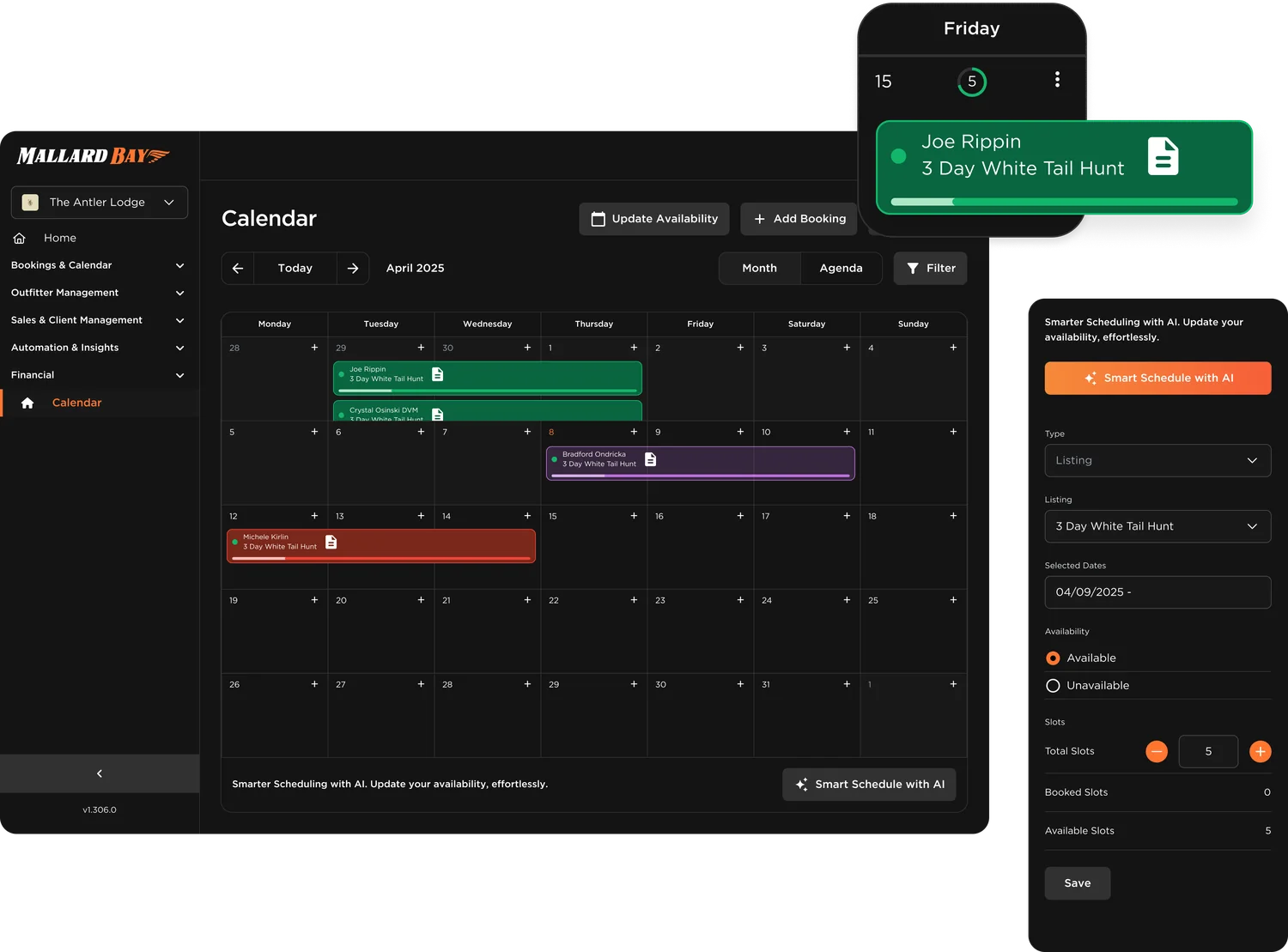Select the Unavailable radio option

1053,685
